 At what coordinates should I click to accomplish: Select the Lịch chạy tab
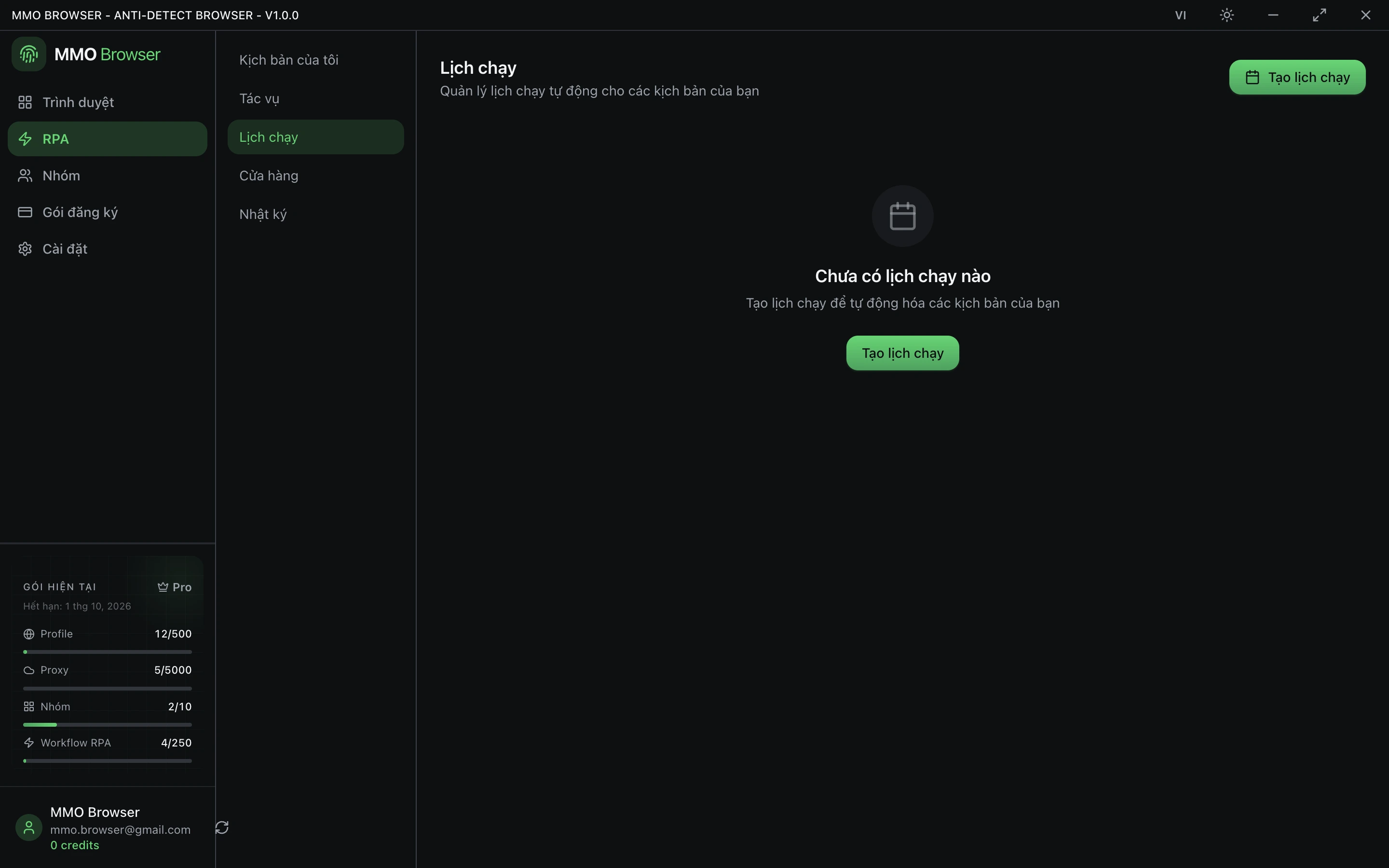click(316, 137)
